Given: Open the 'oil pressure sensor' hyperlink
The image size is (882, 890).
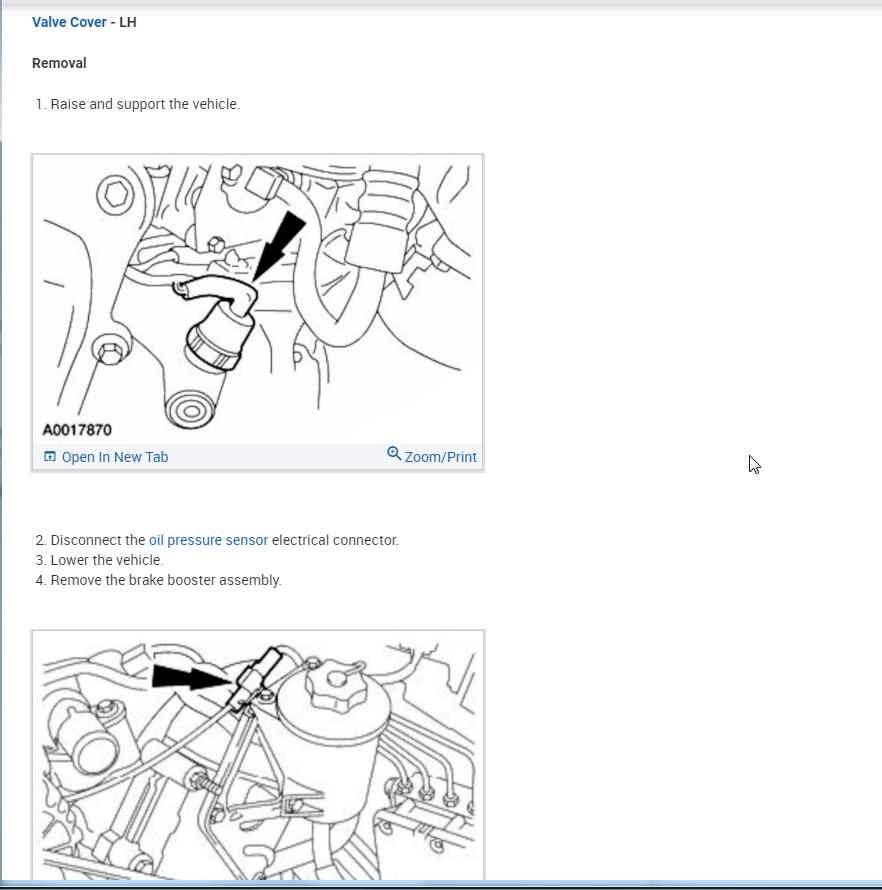Looking at the screenshot, I should click(208, 540).
